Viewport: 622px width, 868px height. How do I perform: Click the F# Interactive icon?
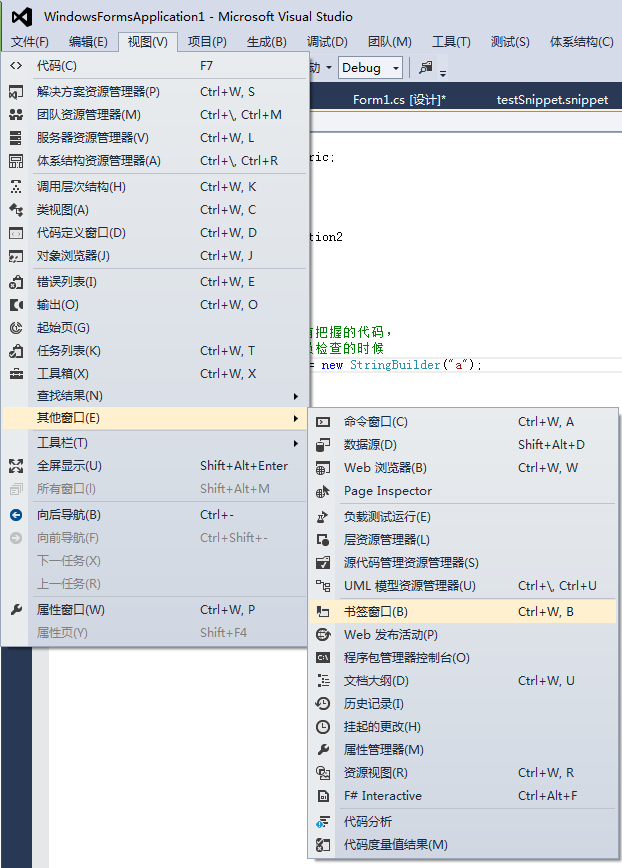pos(323,796)
